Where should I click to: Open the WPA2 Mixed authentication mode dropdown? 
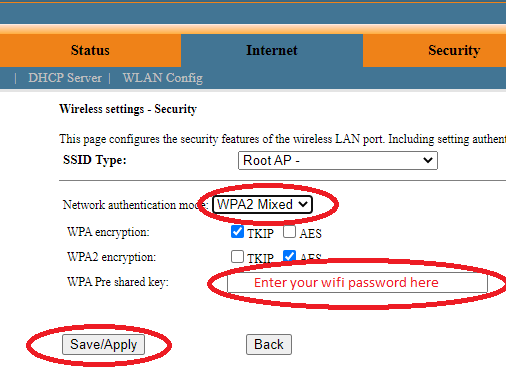pyautogui.click(x=262, y=204)
